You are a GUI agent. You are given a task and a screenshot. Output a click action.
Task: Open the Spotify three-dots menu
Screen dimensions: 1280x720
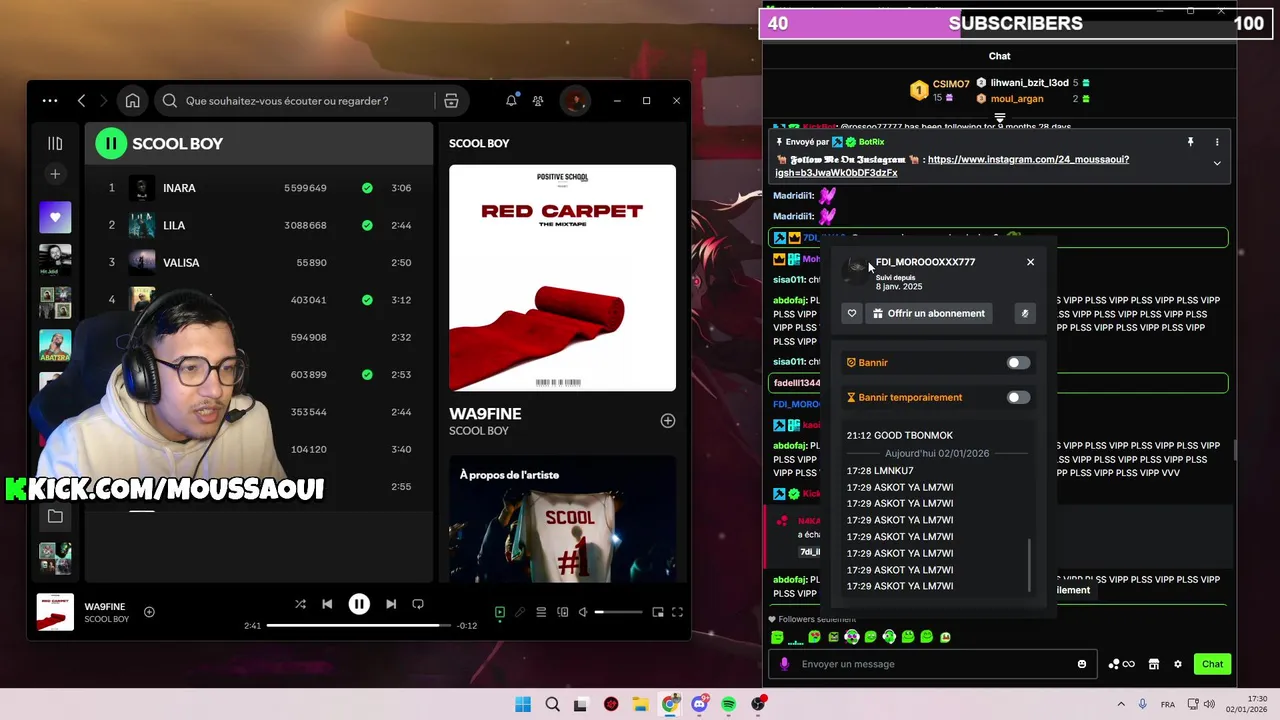point(50,101)
